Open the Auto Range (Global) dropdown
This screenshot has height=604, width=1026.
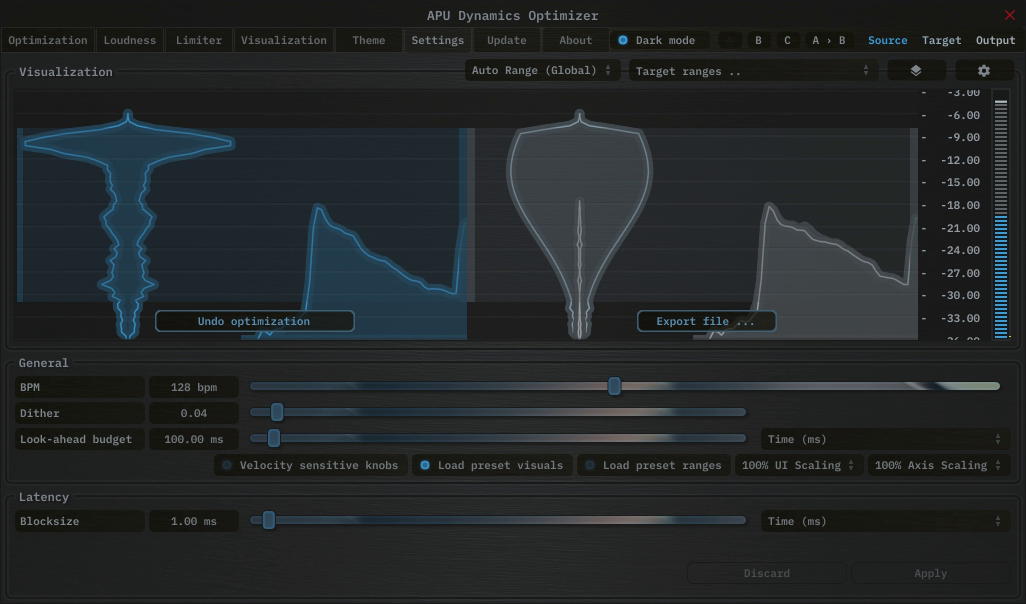pyautogui.click(x=541, y=71)
